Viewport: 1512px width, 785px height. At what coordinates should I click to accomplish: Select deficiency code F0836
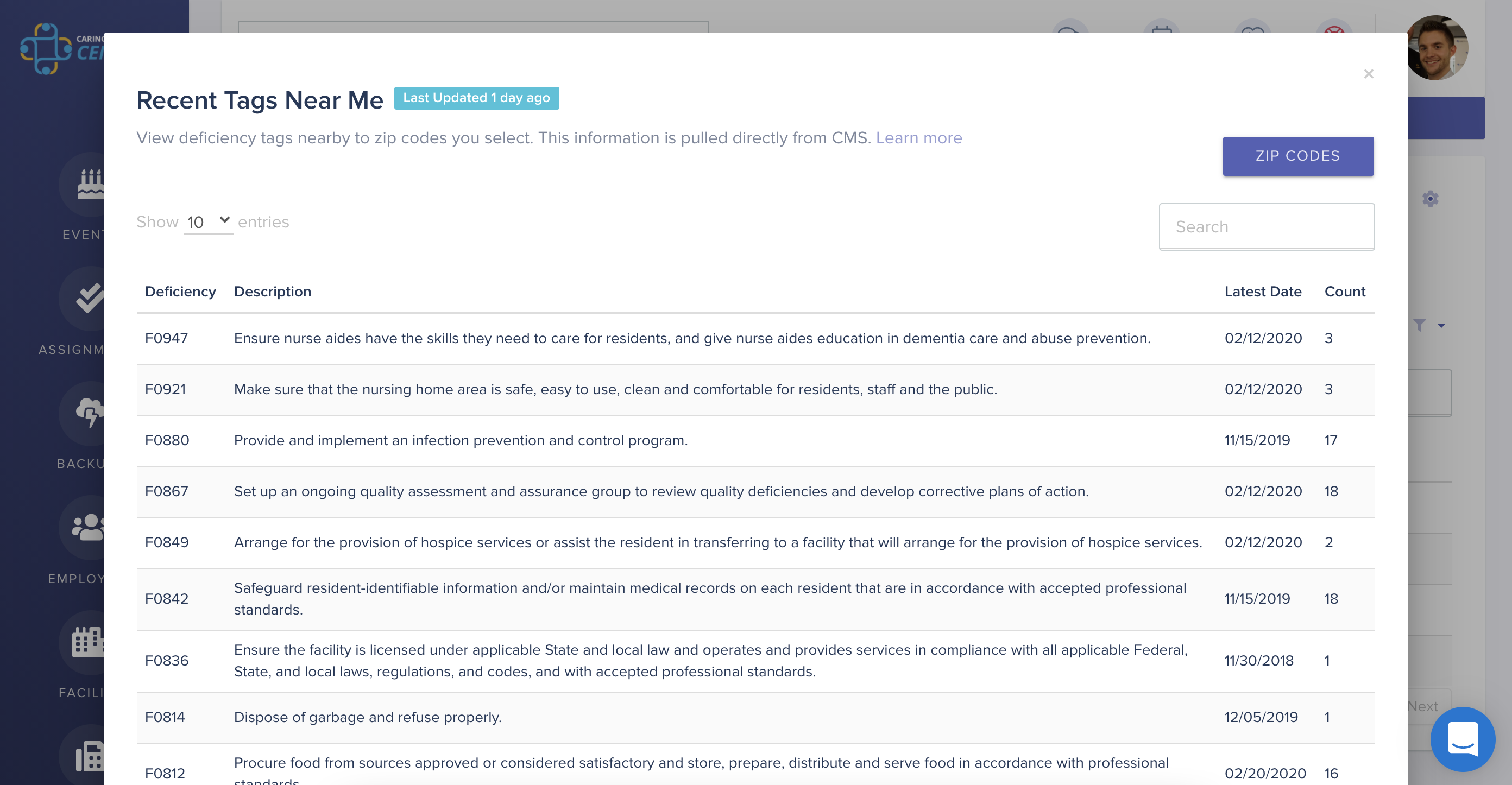click(x=167, y=661)
